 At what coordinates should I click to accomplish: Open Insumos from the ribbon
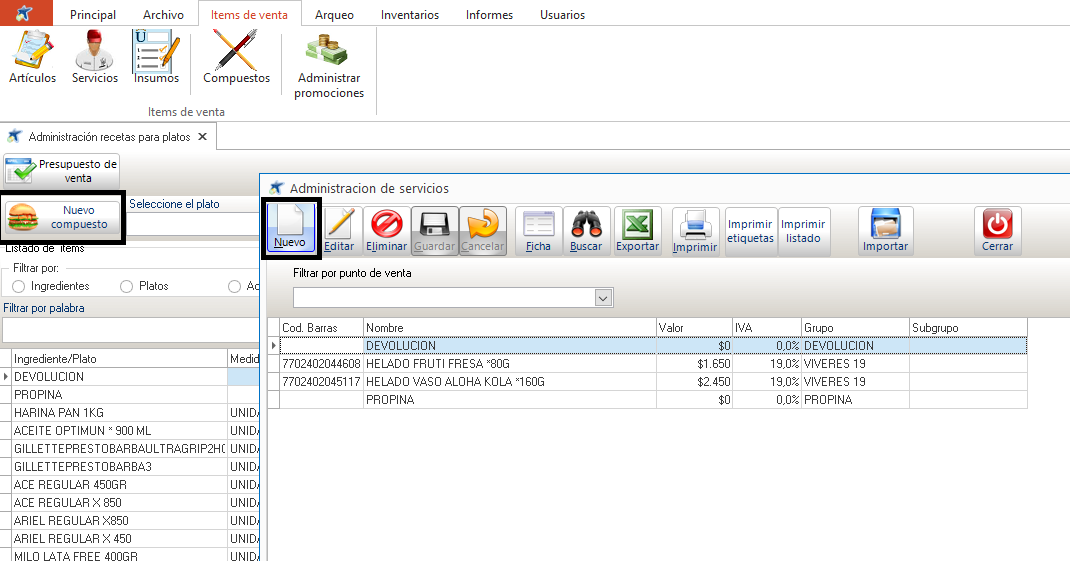(156, 57)
